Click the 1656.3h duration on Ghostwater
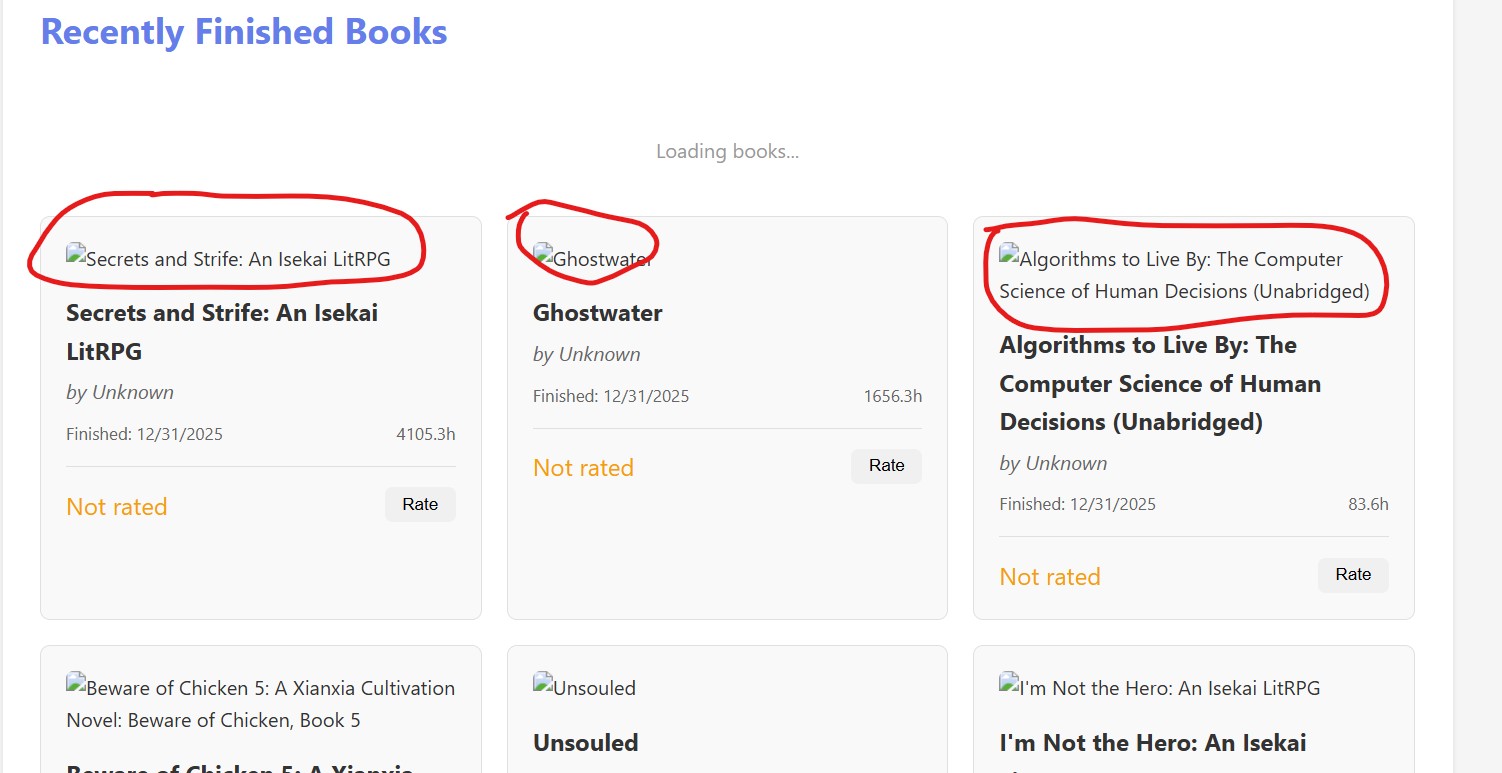 pyautogui.click(x=892, y=397)
